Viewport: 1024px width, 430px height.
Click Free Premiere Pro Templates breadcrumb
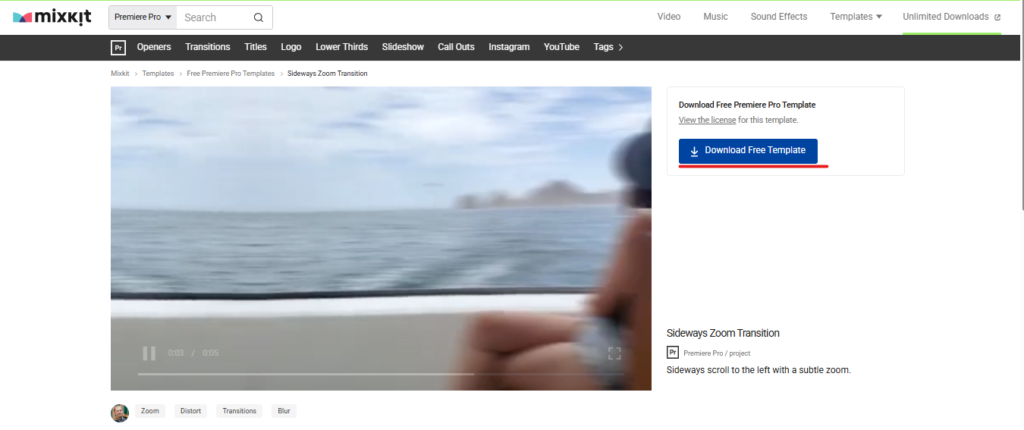[231, 74]
